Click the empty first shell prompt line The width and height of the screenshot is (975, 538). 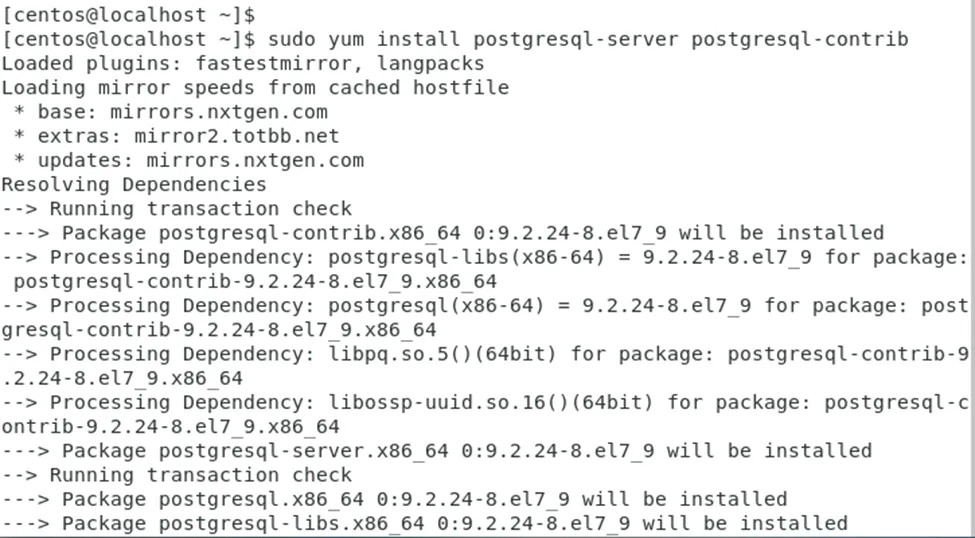128,15
